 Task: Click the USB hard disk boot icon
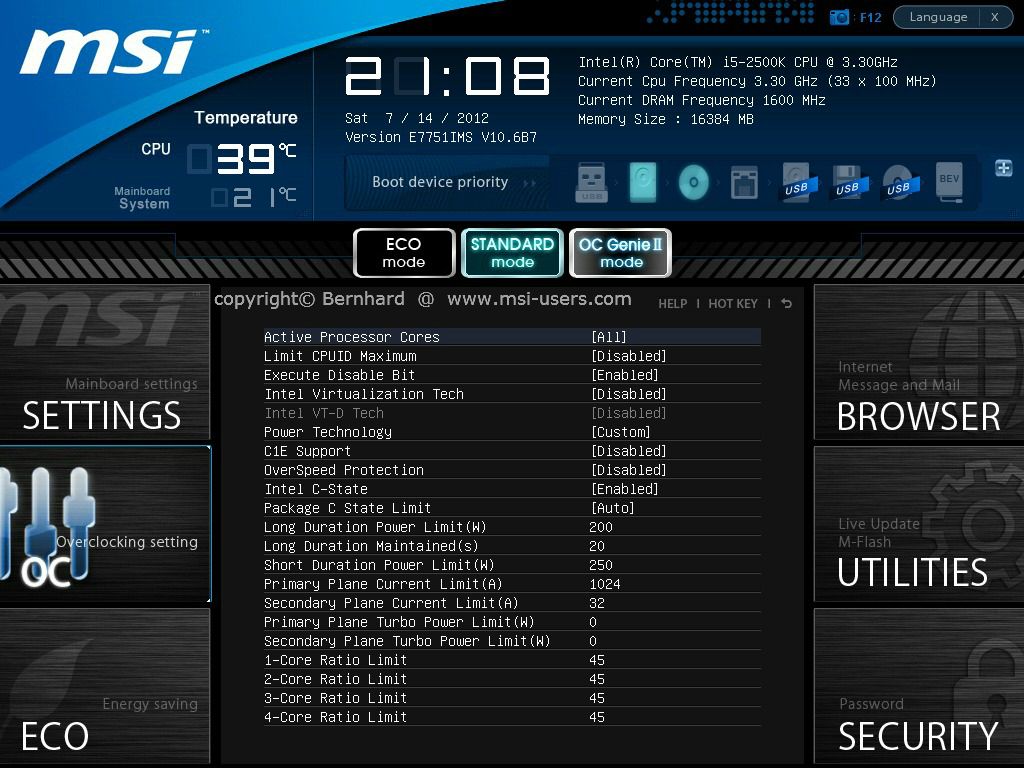tap(795, 181)
